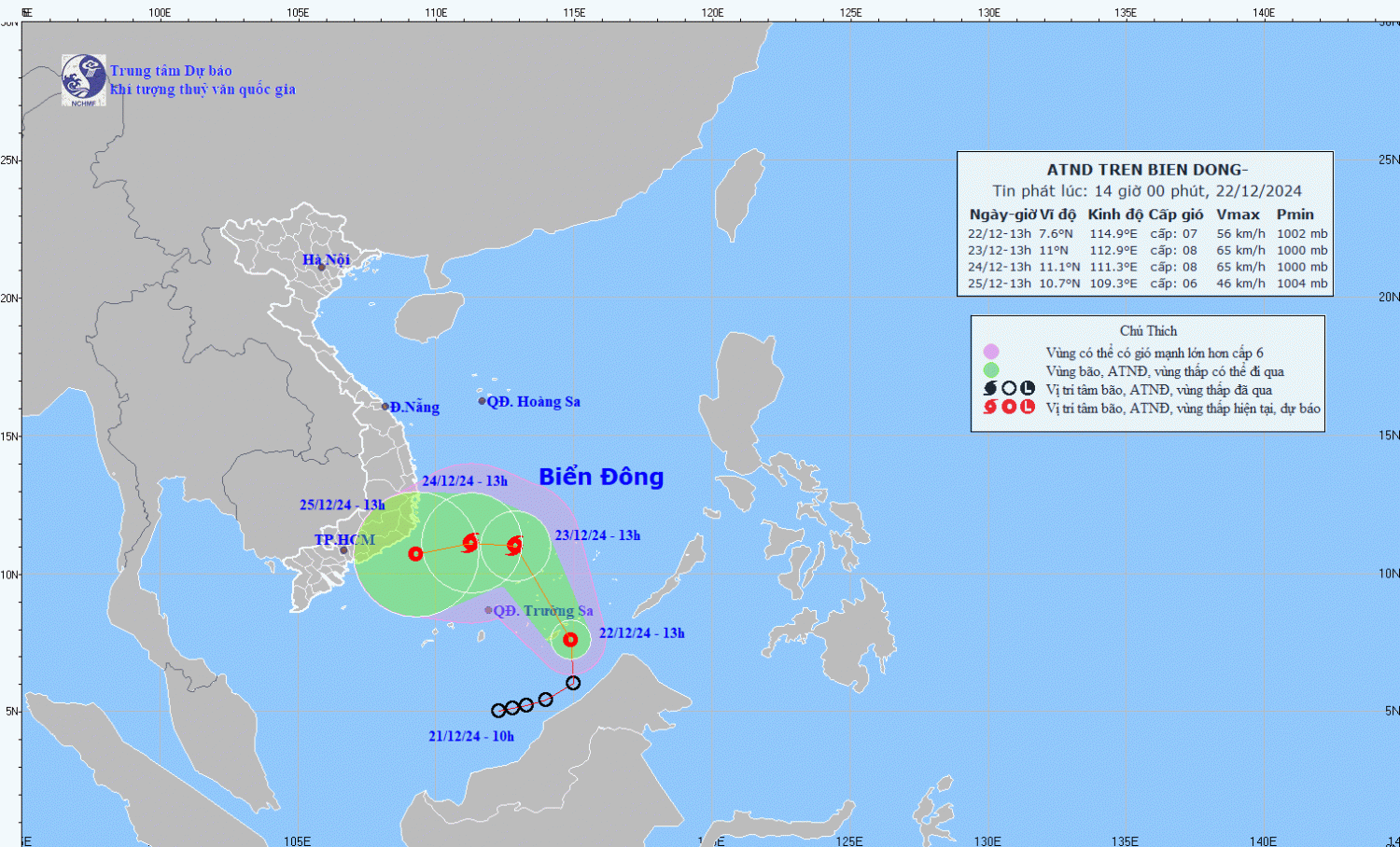Click the 25/12/24 forecast position red circle
1400x847 pixels.
(415, 554)
